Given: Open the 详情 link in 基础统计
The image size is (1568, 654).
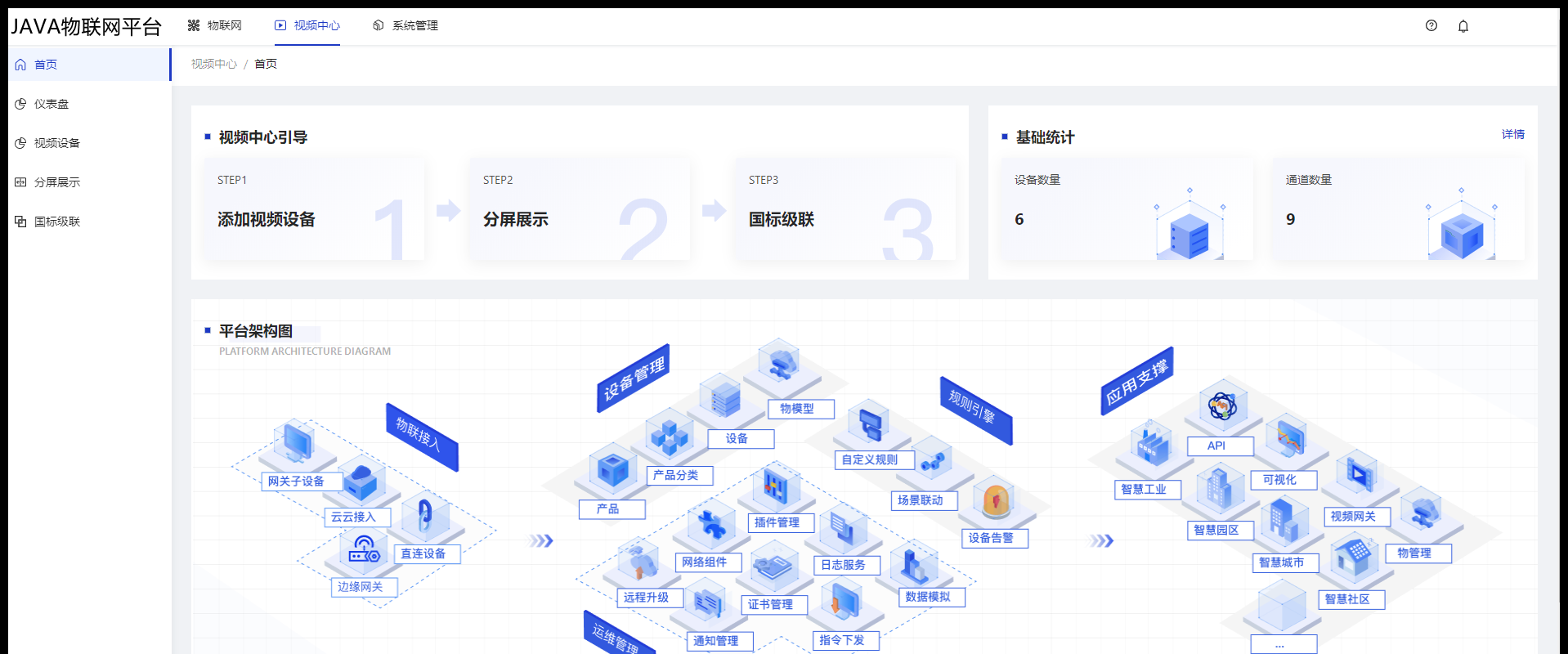Looking at the screenshot, I should [1512, 134].
